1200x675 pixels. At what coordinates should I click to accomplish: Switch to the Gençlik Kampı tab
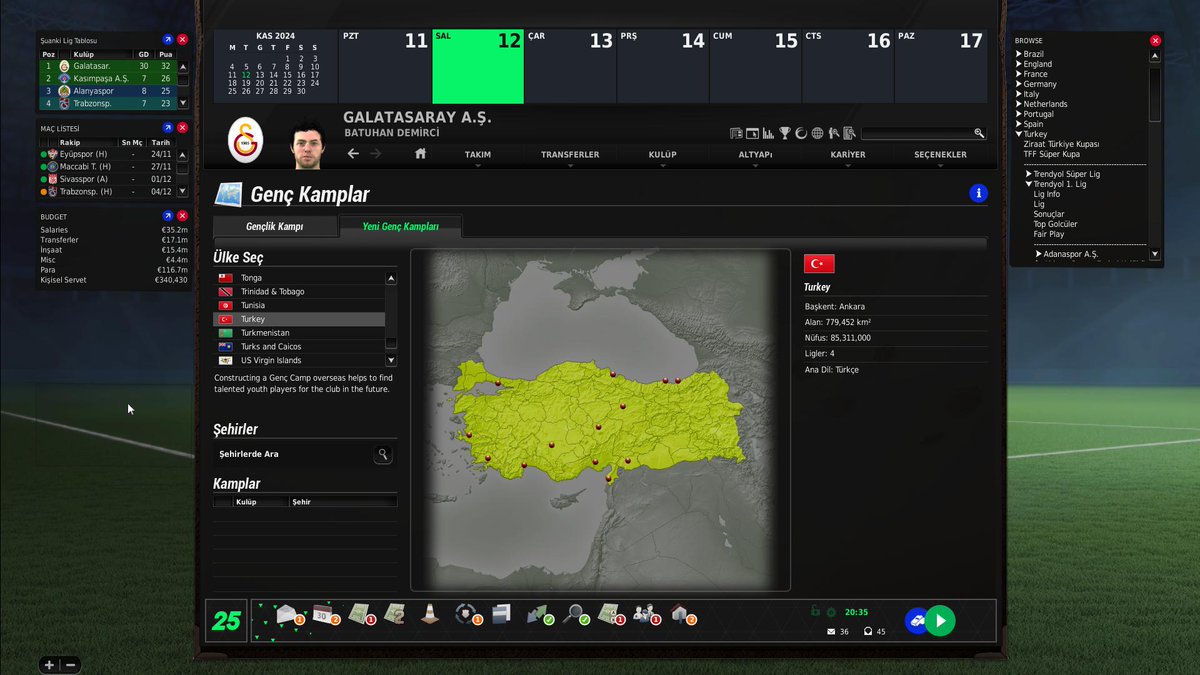point(275,227)
